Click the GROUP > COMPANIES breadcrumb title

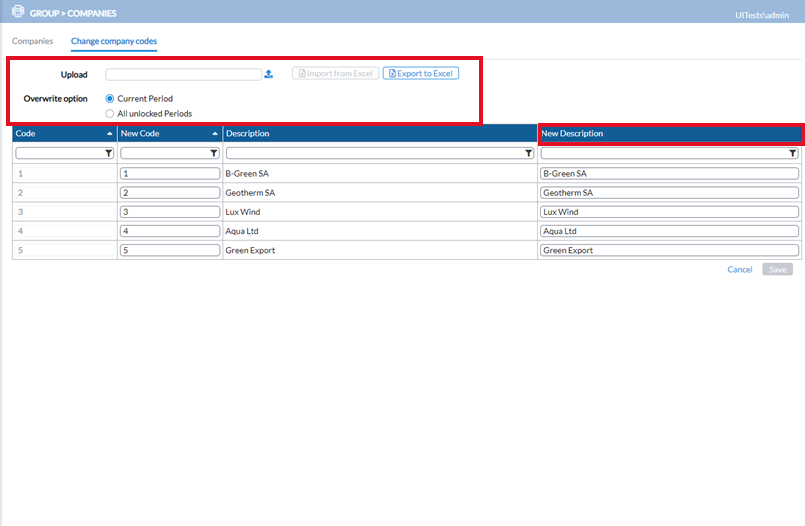pos(73,13)
